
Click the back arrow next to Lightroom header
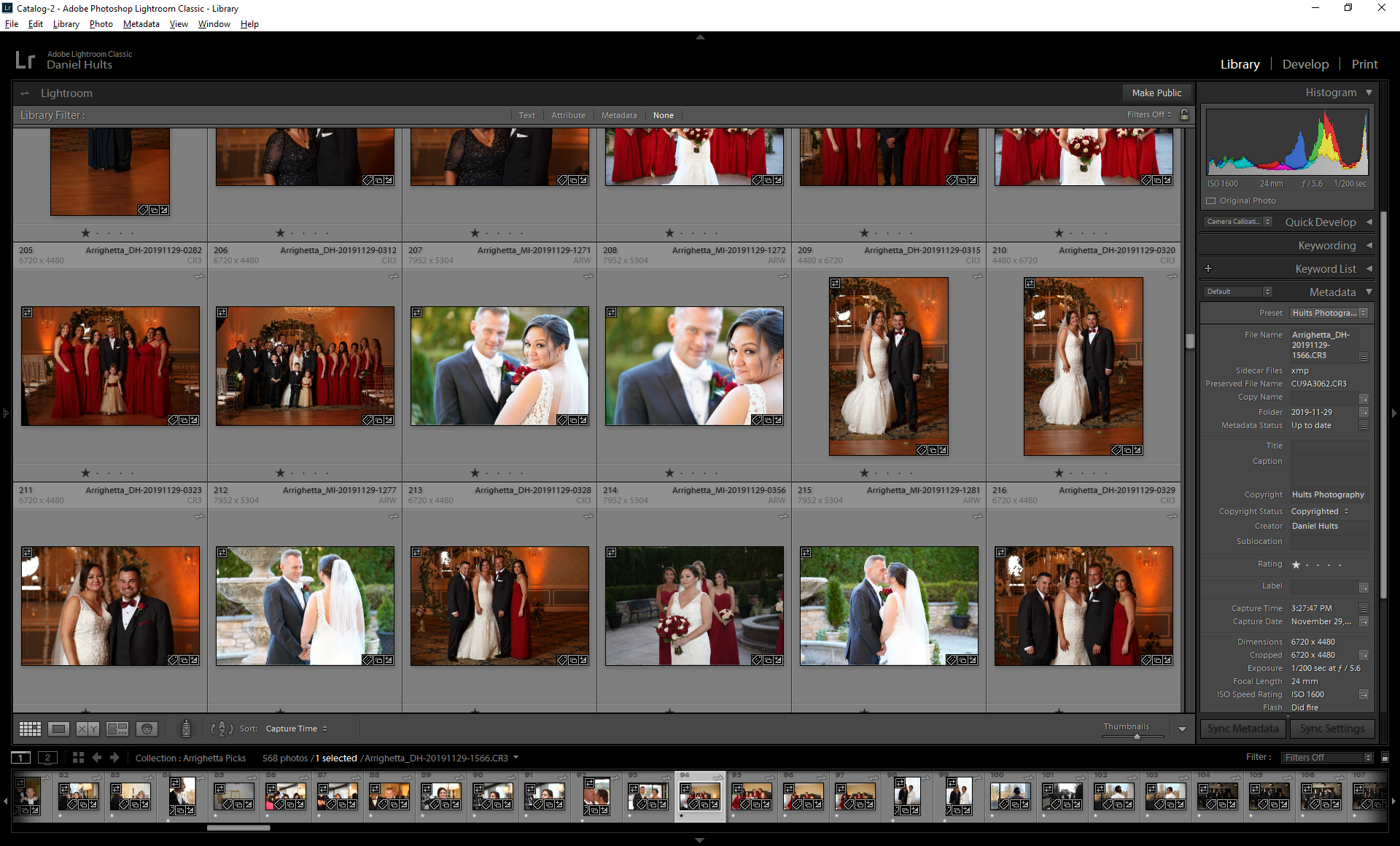point(25,93)
